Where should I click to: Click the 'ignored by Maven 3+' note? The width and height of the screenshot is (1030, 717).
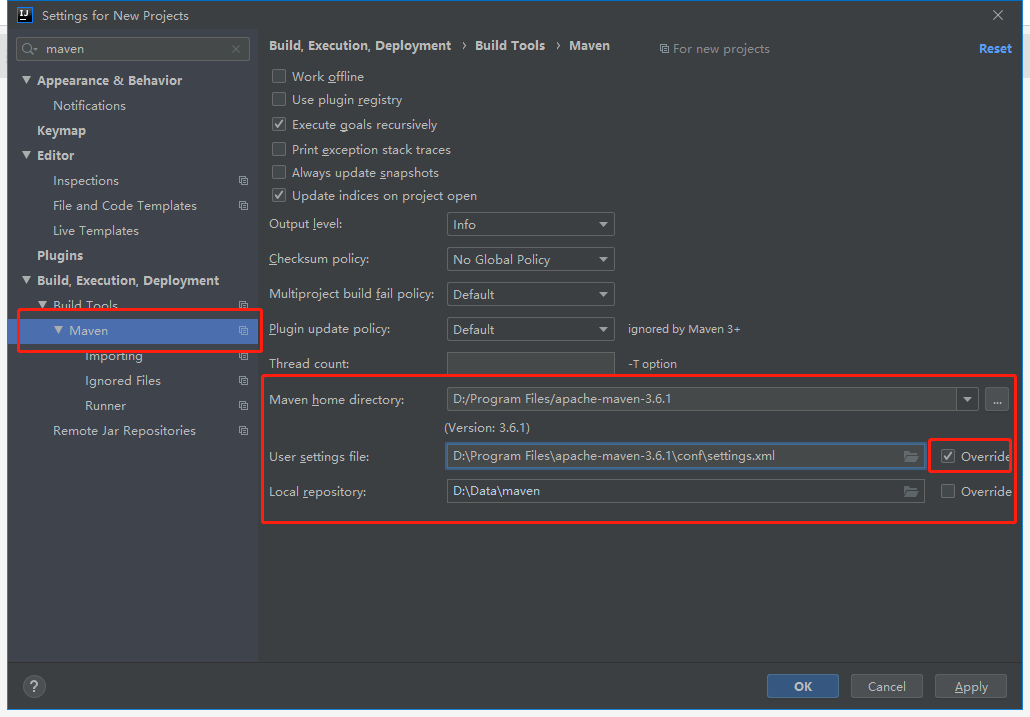[684, 329]
